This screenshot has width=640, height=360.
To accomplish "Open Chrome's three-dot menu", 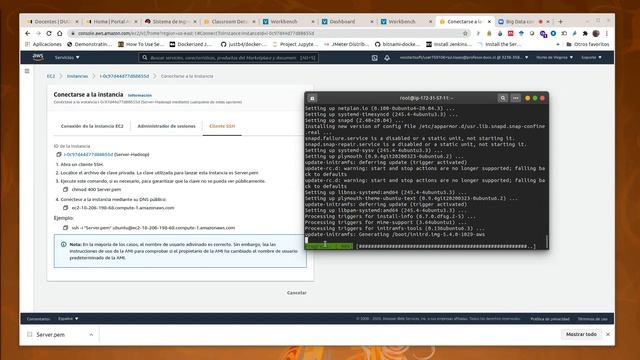I will (607, 33).
